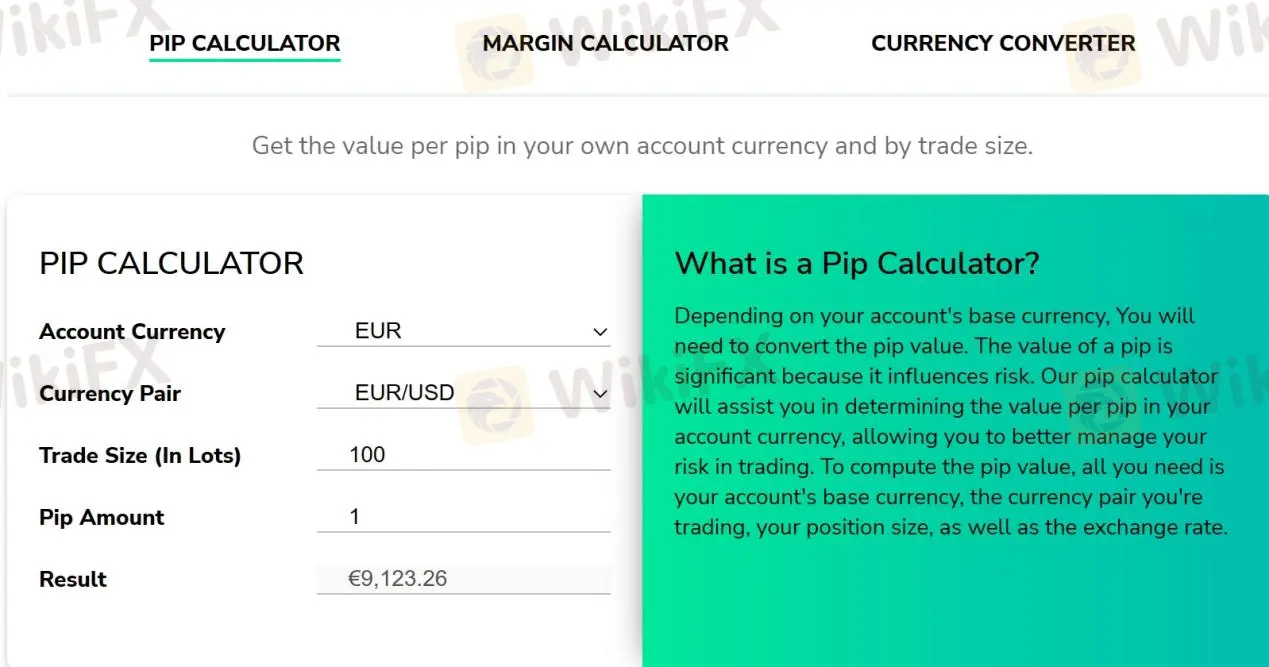1269x667 pixels.
Task: Click the Pip Amount input showing 1
Action: (x=463, y=517)
